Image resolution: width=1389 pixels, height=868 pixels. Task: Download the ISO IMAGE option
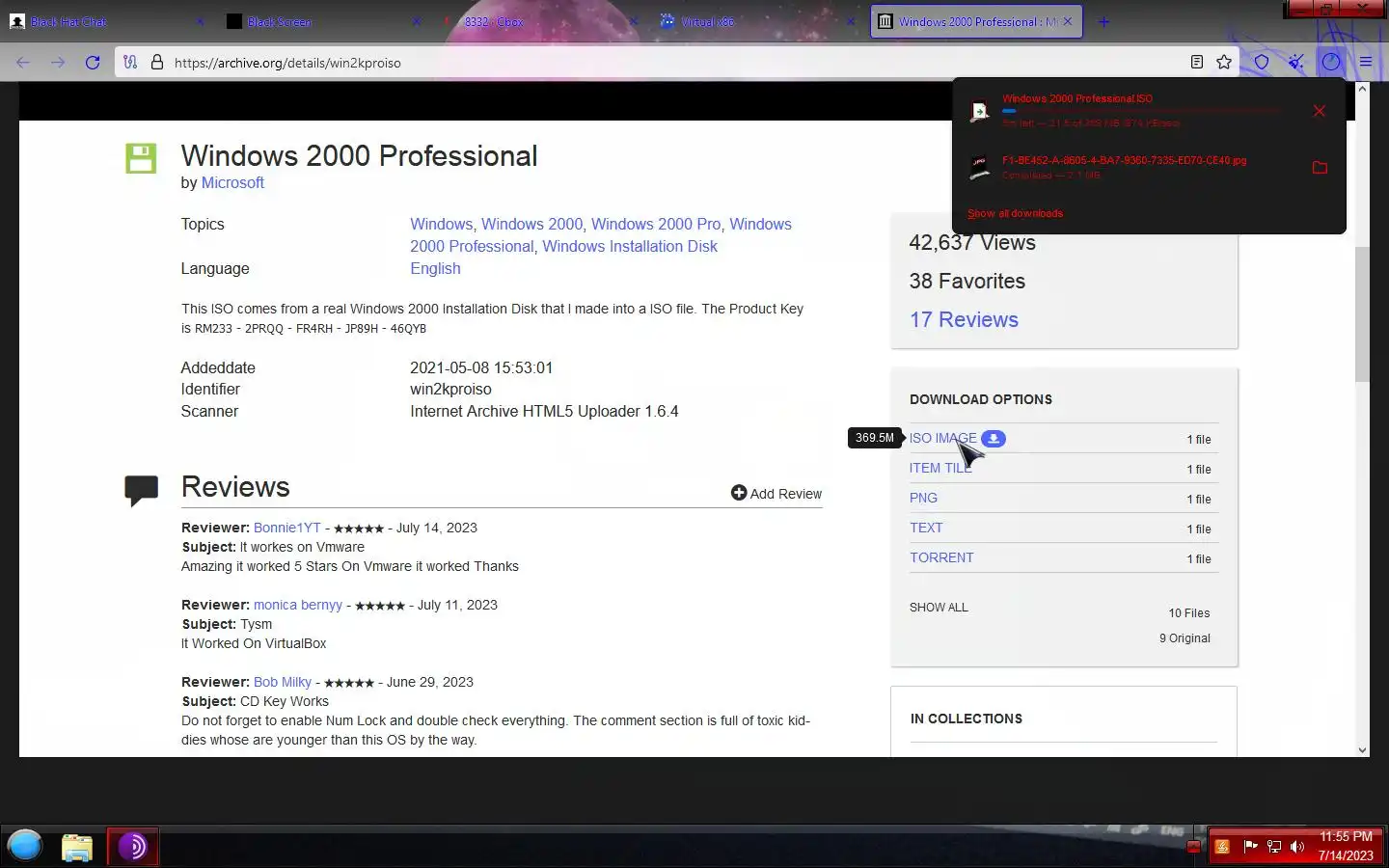942,438
